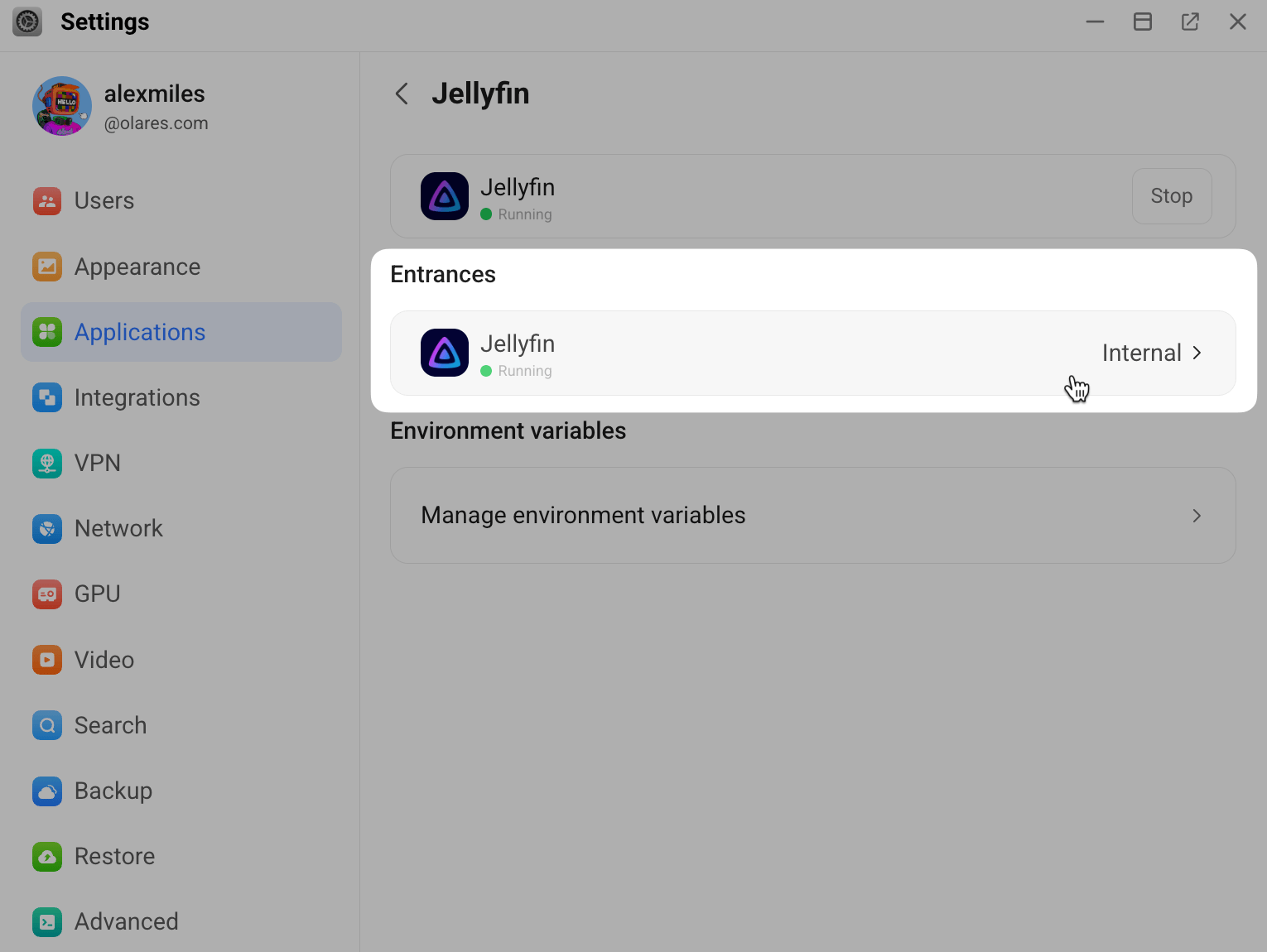
Task: Click the Jellyfin page title
Action: pos(480,94)
